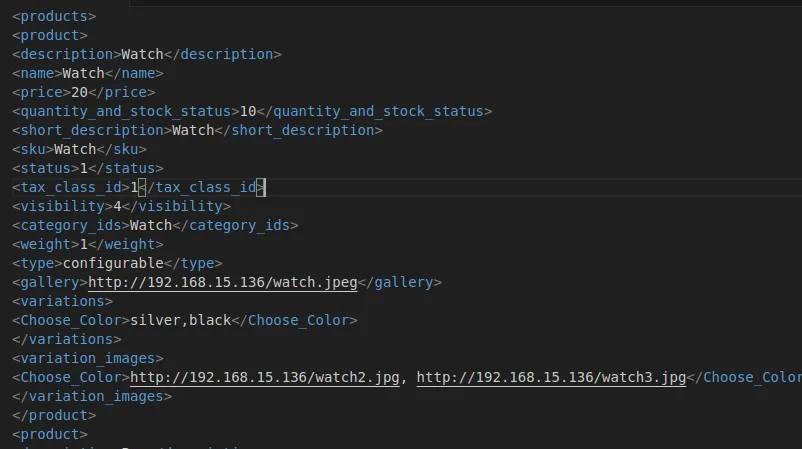Click the opening status tag

tap(46, 169)
